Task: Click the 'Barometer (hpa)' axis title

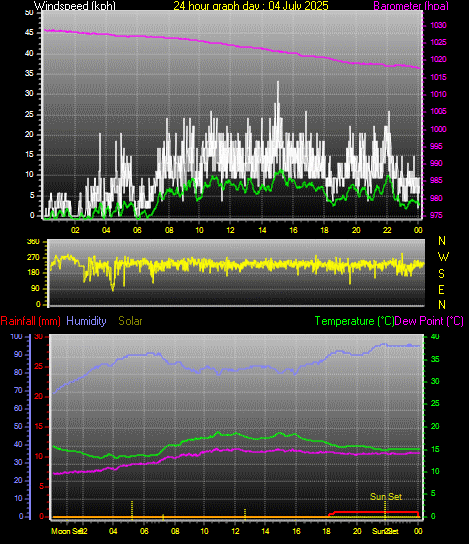Action: 411,6
